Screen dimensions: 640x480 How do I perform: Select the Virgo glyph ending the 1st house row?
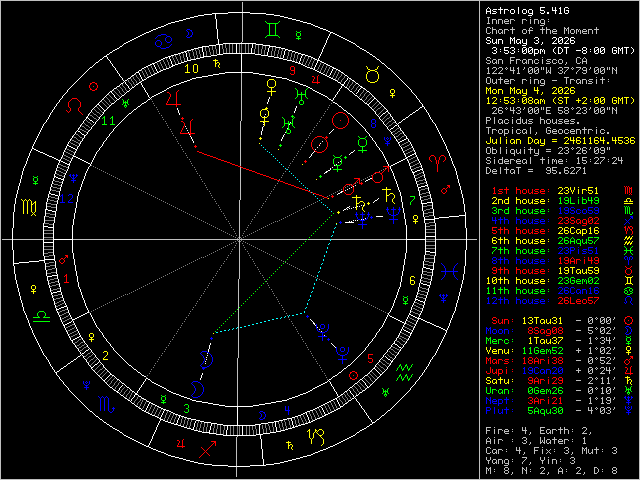pyautogui.click(x=629, y=191)
